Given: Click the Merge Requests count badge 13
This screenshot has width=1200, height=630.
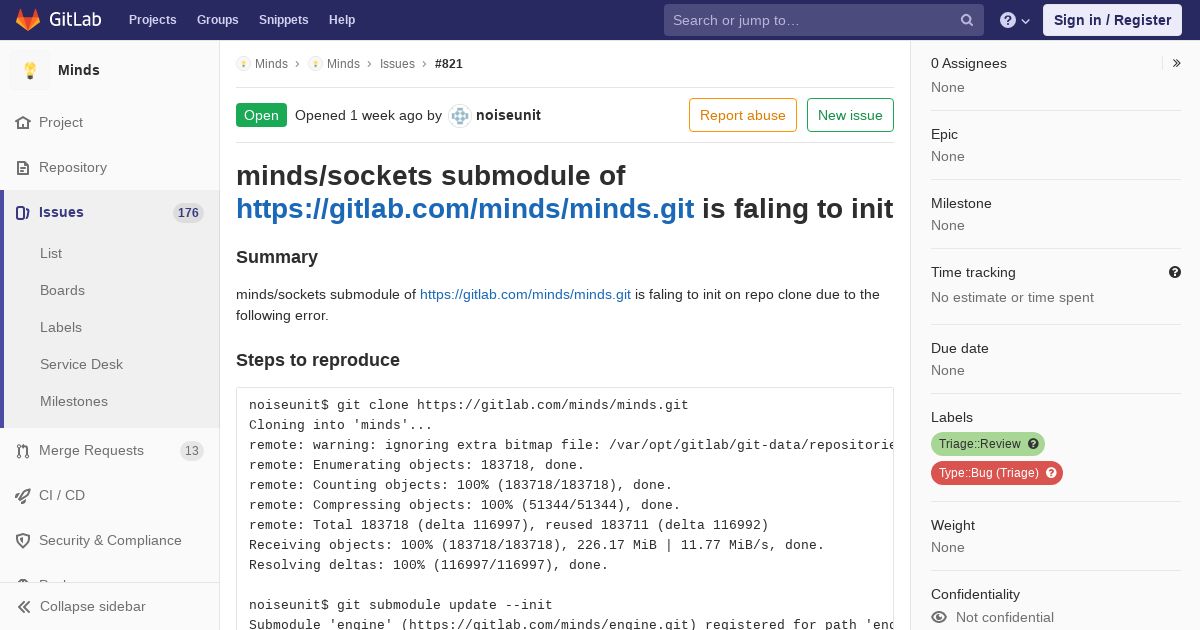Looking at the screenshot, I should 192,451.
